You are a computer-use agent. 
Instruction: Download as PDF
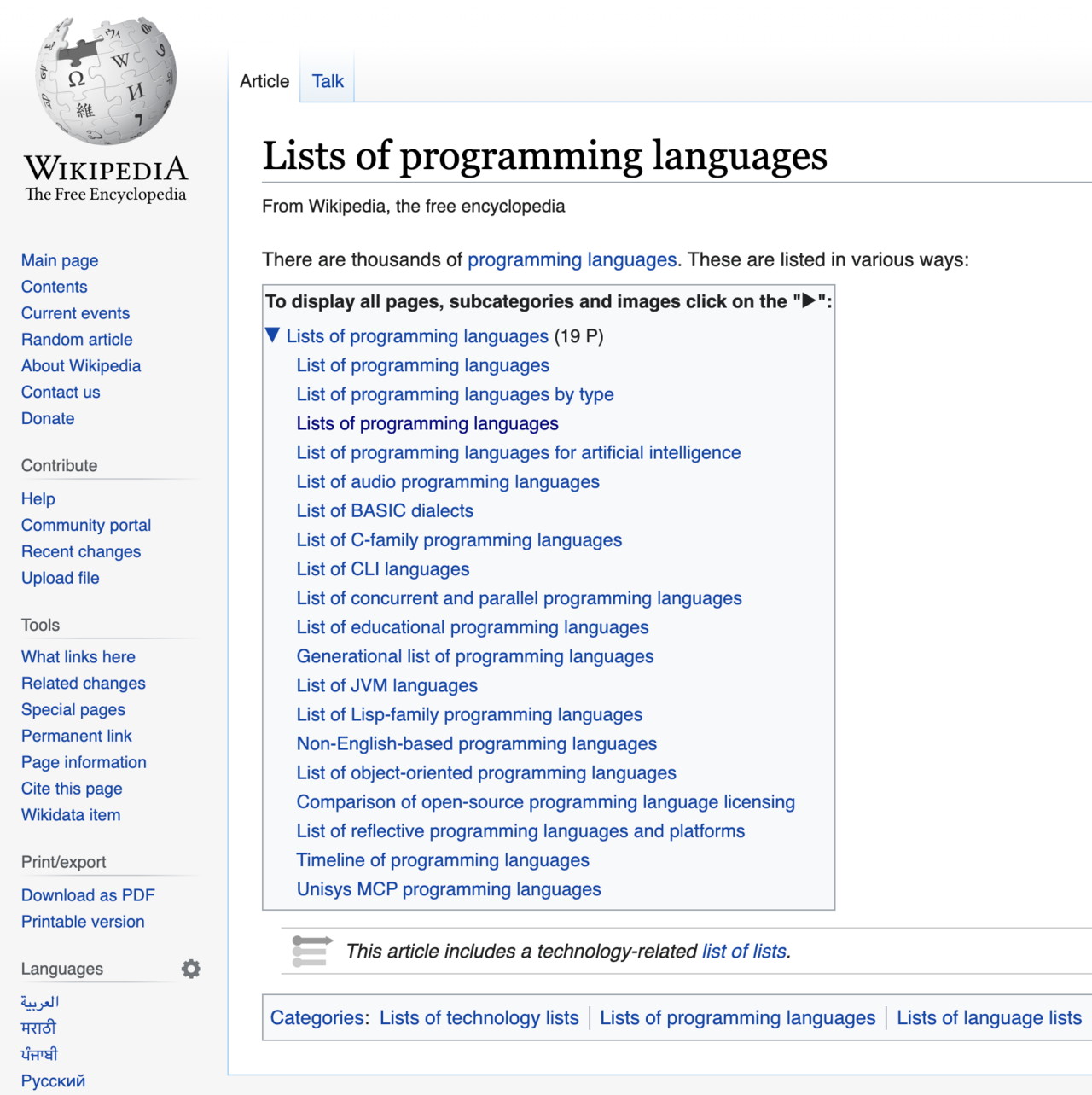[x=88, y=895]
